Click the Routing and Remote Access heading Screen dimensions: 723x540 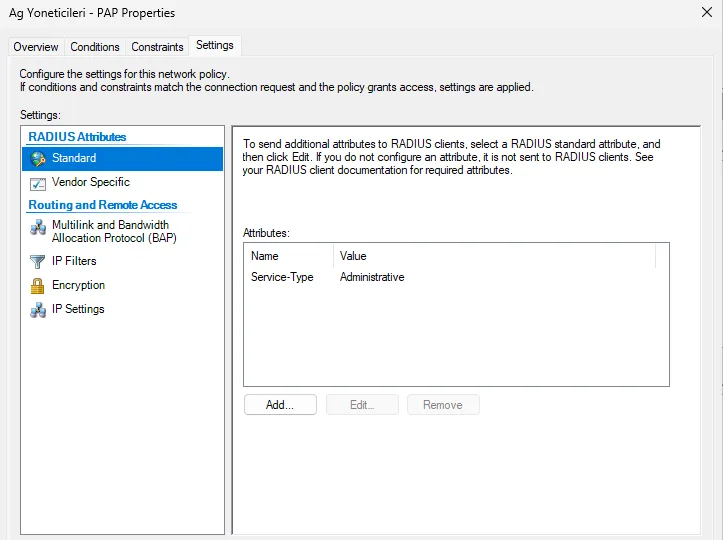(x=103, y=205)
